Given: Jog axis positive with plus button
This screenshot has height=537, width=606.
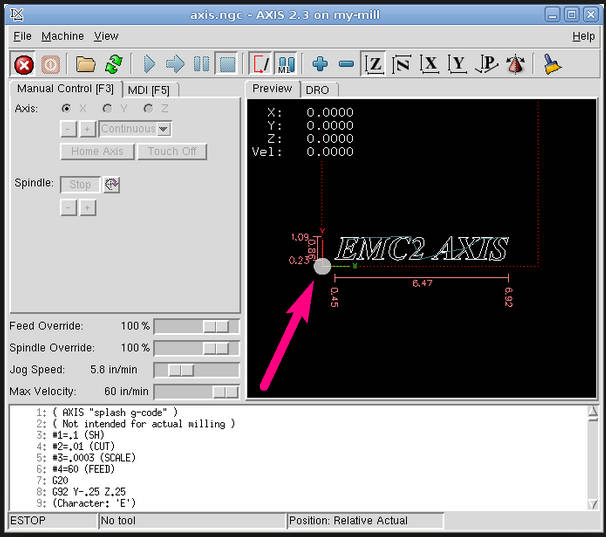Looking at the screenshot, I should click(88, 129).
